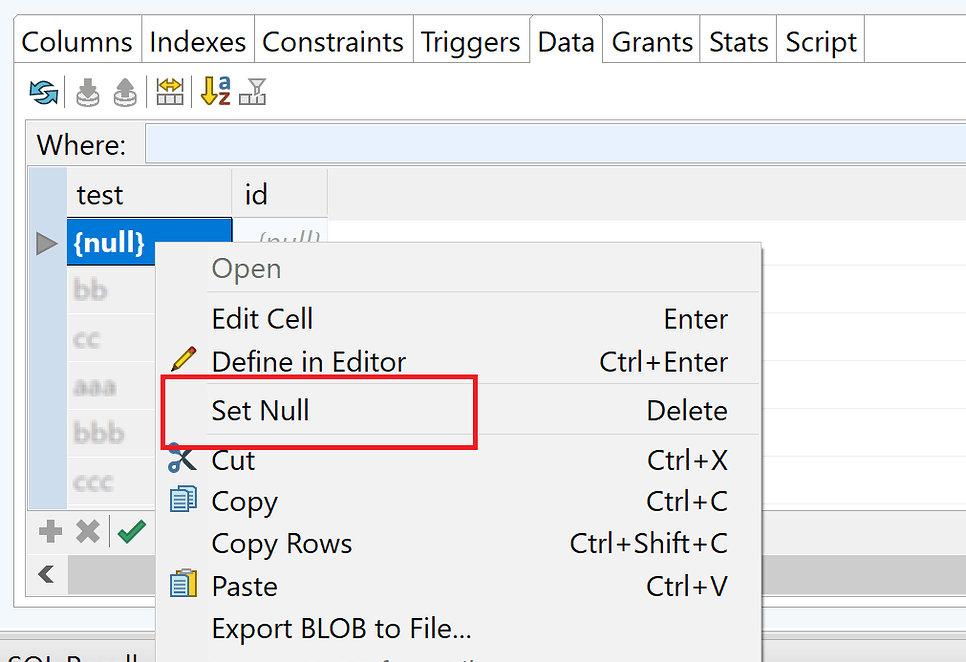Apply changes with the green check button
The width and height of the screenshot is (966, 662).
(131, 531)
